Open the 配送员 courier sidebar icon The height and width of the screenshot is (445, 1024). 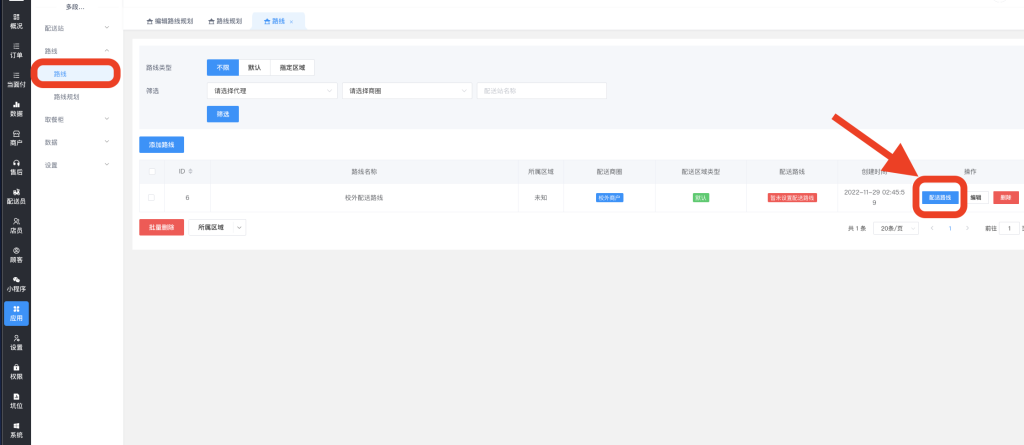coord(15,196)
